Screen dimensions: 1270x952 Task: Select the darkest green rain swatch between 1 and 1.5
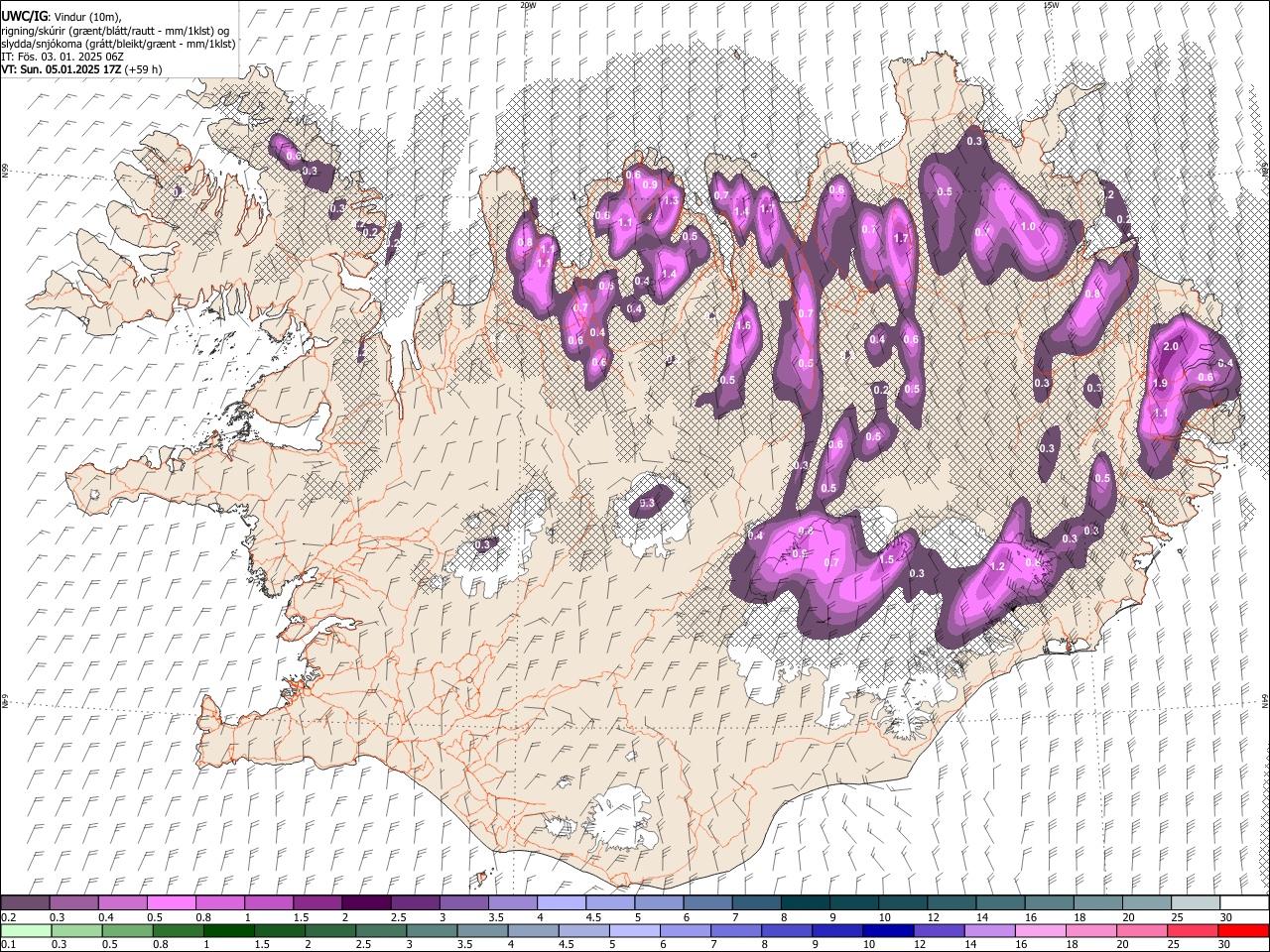tap(229, 930)
